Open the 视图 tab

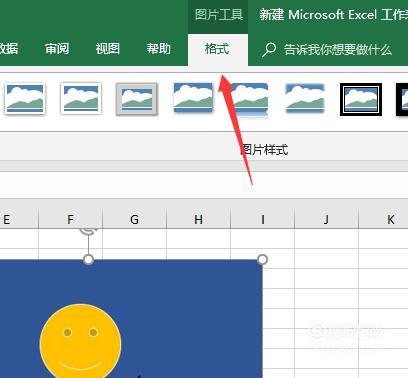coord(108,49)
